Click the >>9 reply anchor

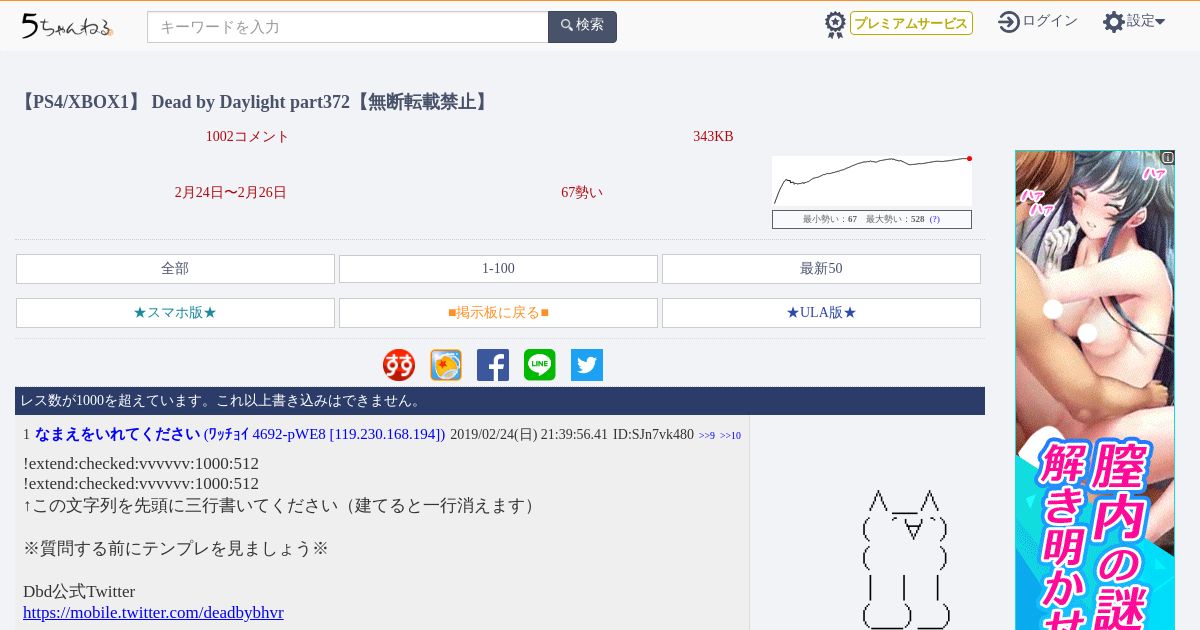(707, 436)
